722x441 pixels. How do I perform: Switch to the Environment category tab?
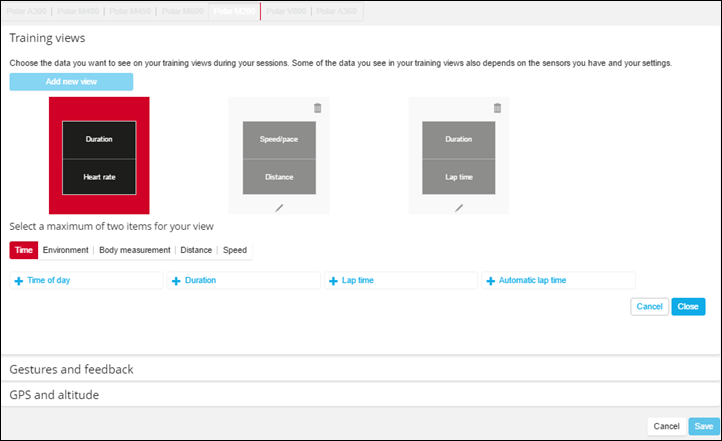click(x=66, y=250)
